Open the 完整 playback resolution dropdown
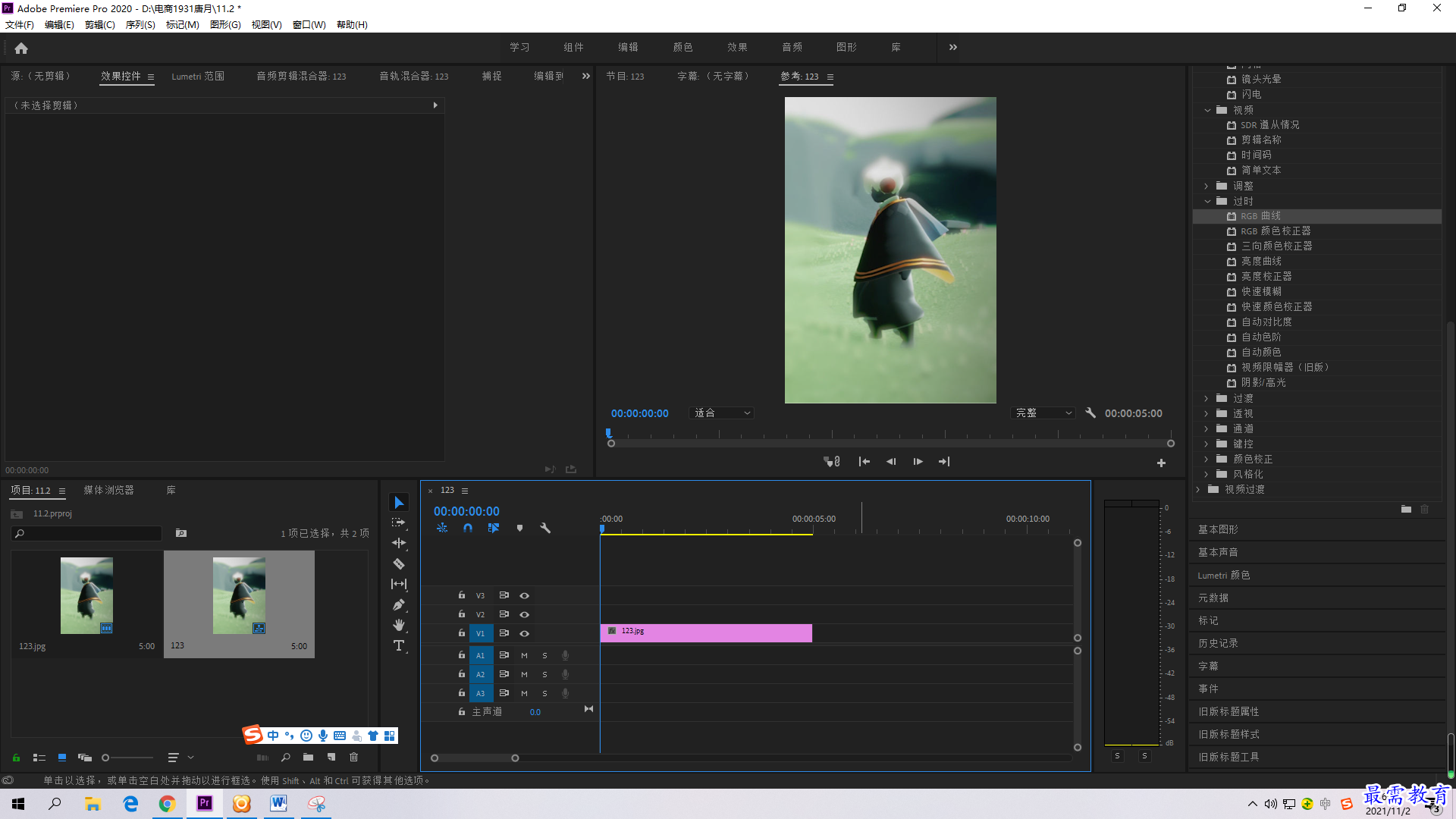The height and width of the screenshot is (819, 1456). [x=1043, y=413]
